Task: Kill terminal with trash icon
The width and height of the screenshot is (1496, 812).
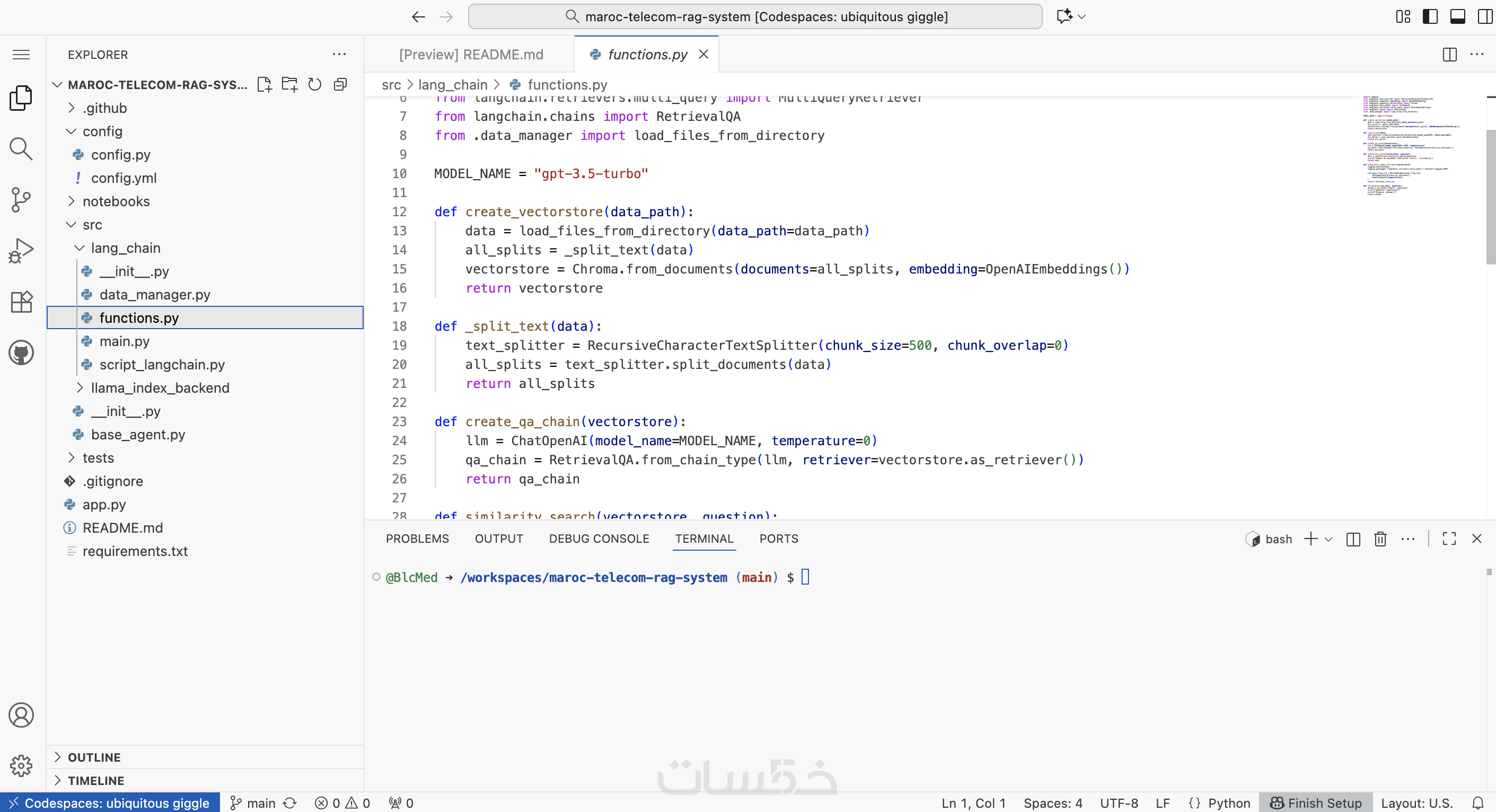Action: click(x=1380, y=539)
